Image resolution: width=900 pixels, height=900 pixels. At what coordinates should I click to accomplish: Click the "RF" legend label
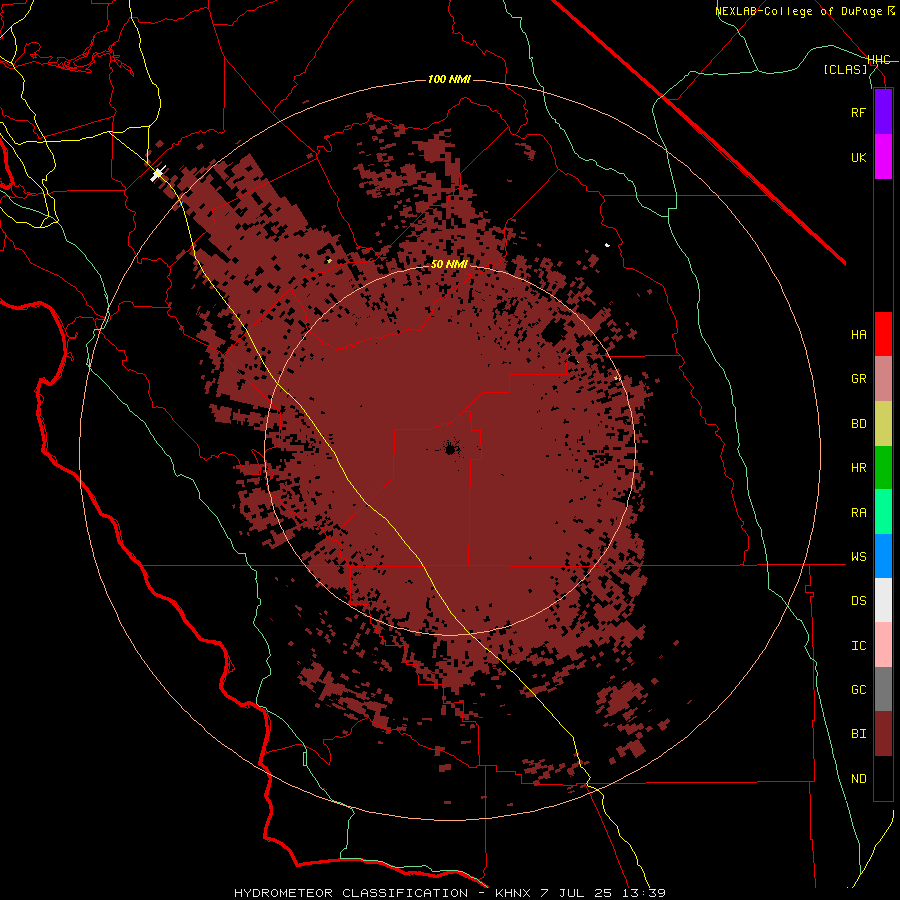click(858, 112)
